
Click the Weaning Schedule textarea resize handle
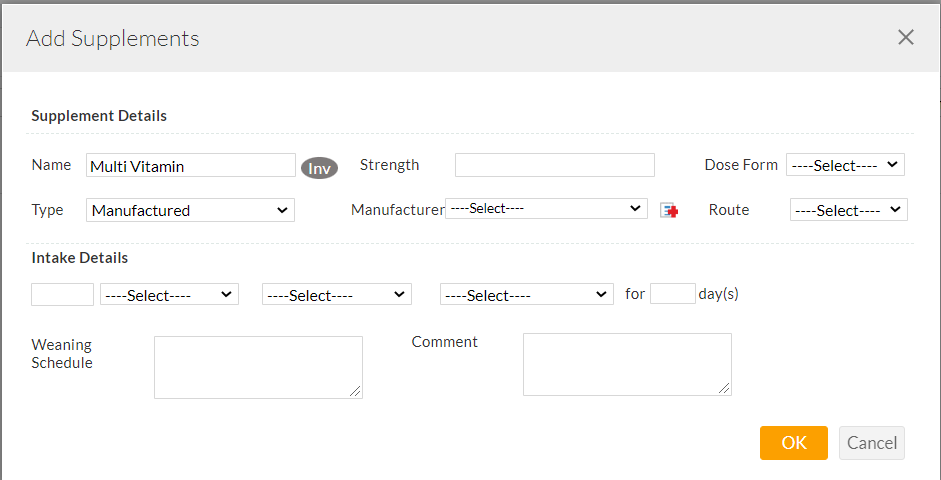coord(355,391)
